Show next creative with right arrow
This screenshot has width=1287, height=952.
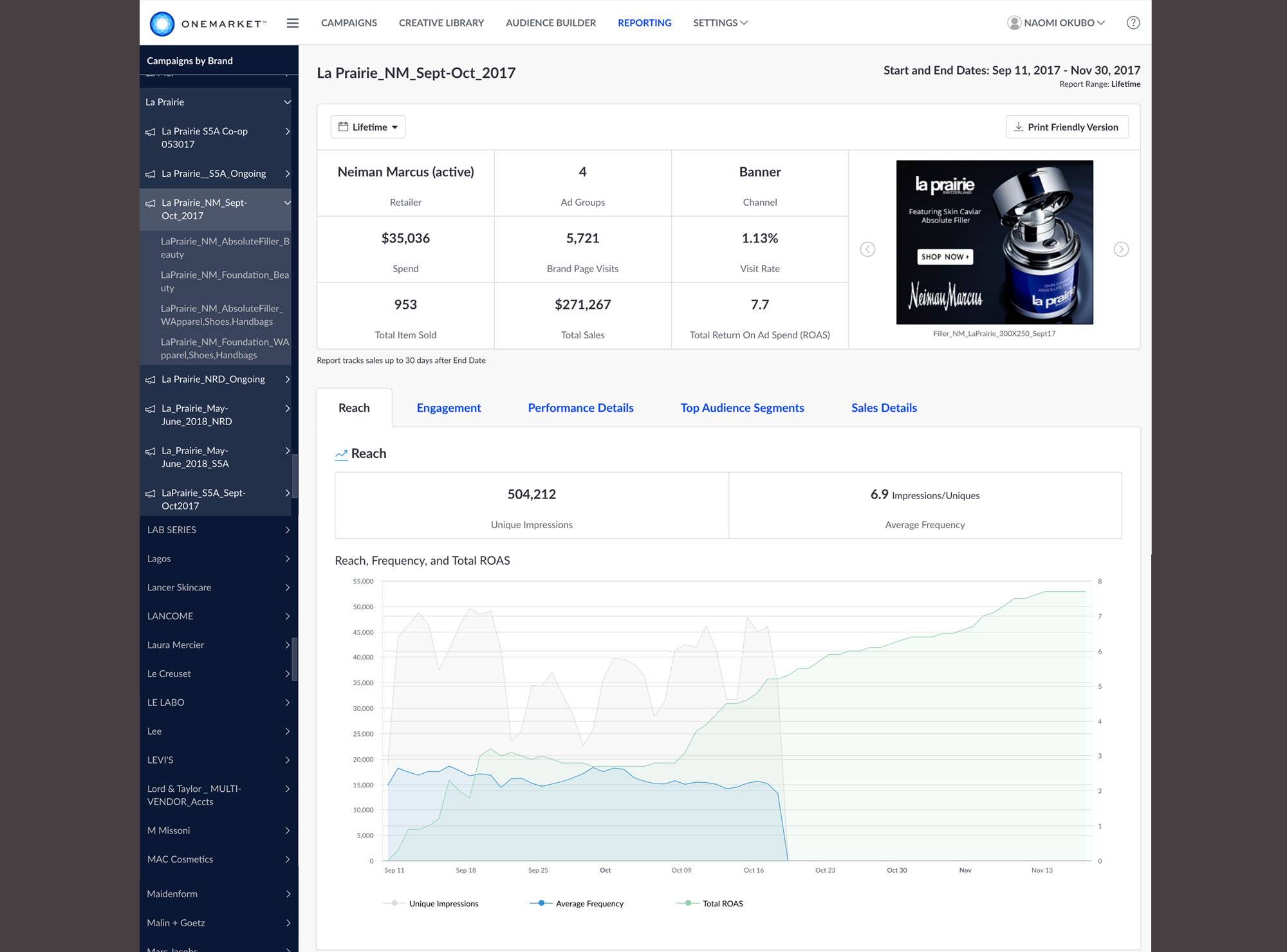click(x=1121, y=250)
